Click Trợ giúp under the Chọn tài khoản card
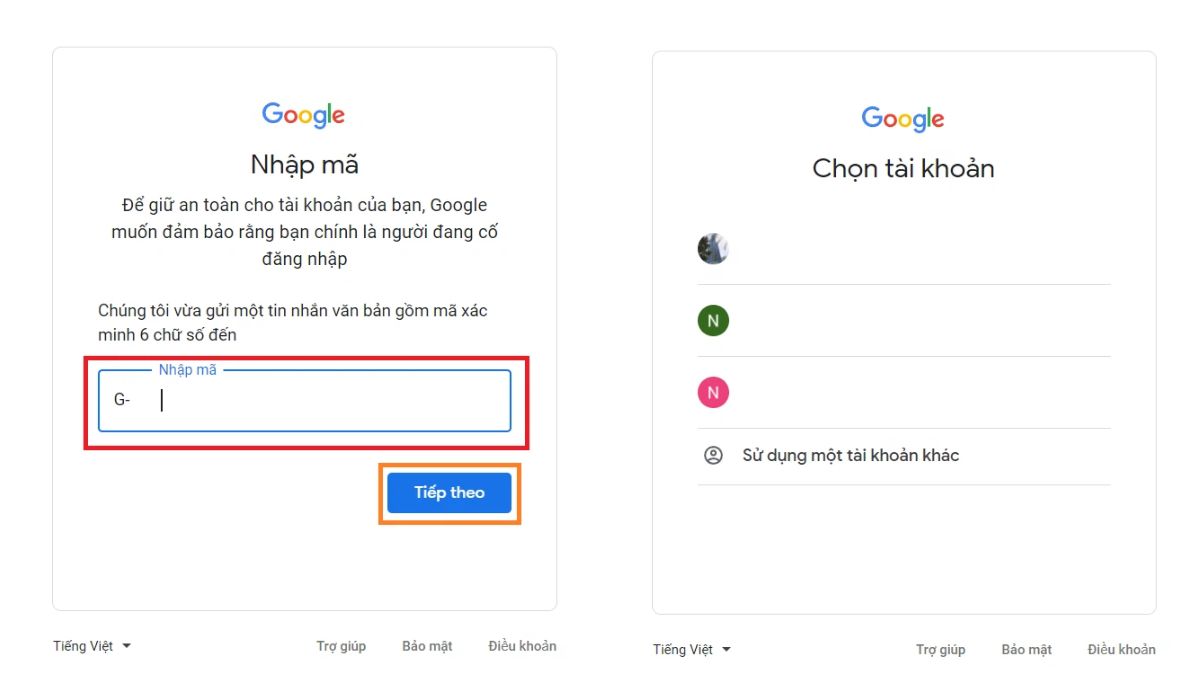Image resolution: width=1200 pixels, height=675 pixels. [941, 650]
